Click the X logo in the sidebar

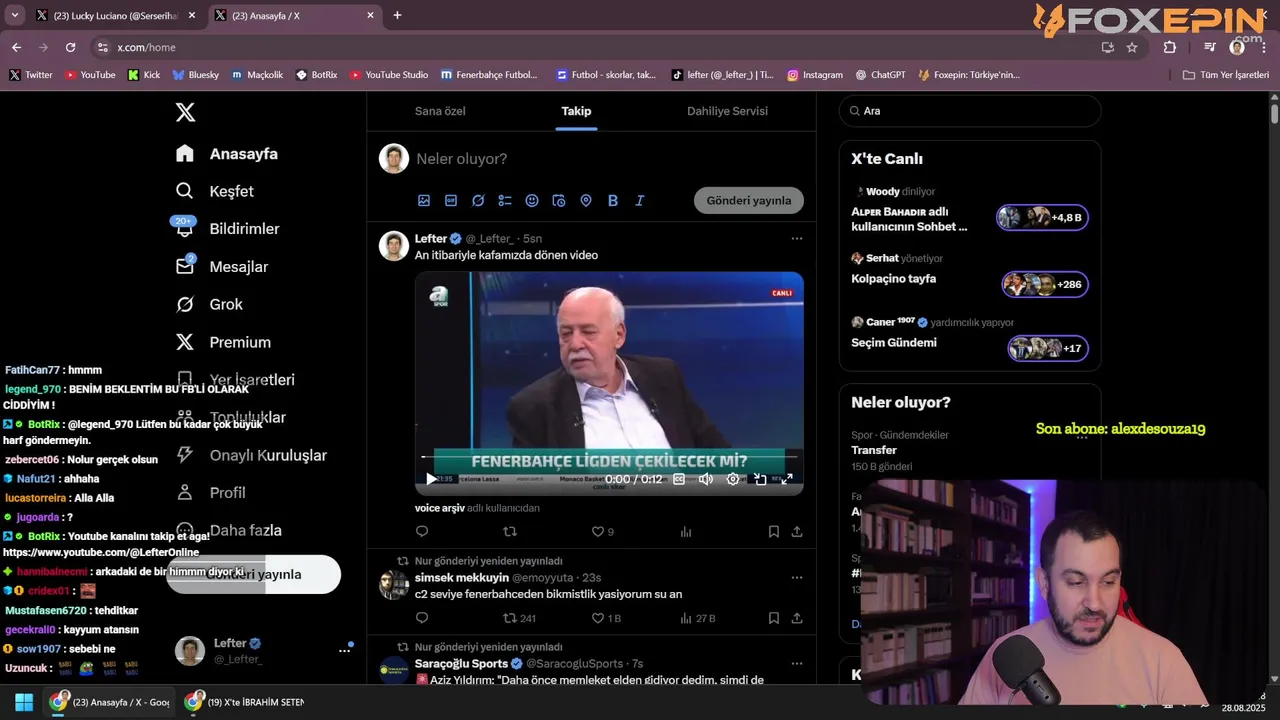coord(185,112)
